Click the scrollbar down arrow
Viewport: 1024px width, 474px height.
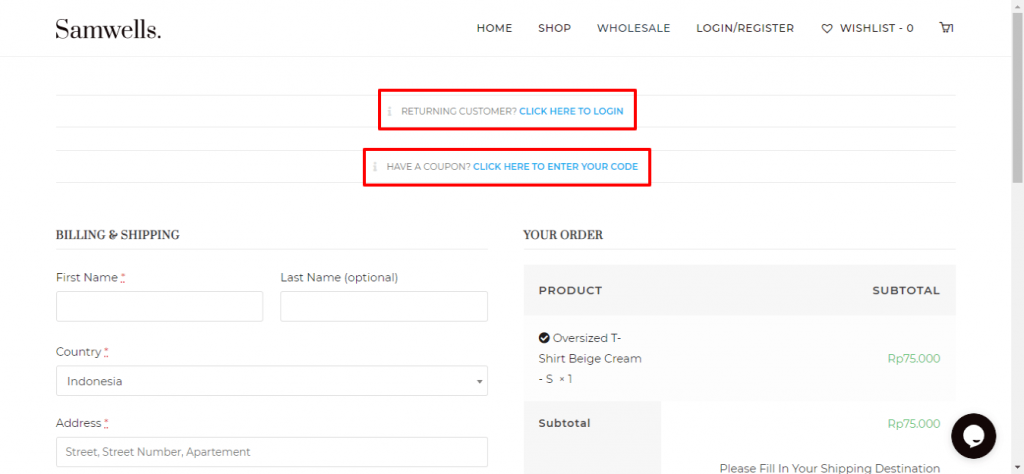(x=1016, y=467)
